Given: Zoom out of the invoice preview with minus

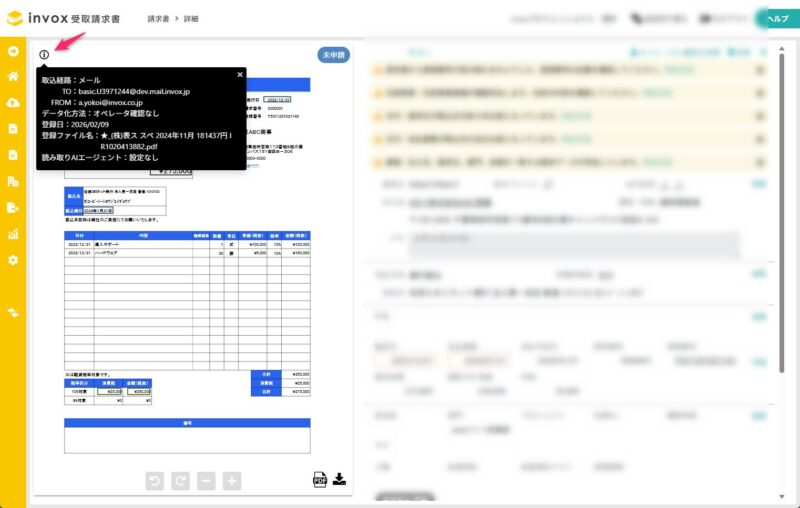Looking at the screenshot, I should 206,481.
